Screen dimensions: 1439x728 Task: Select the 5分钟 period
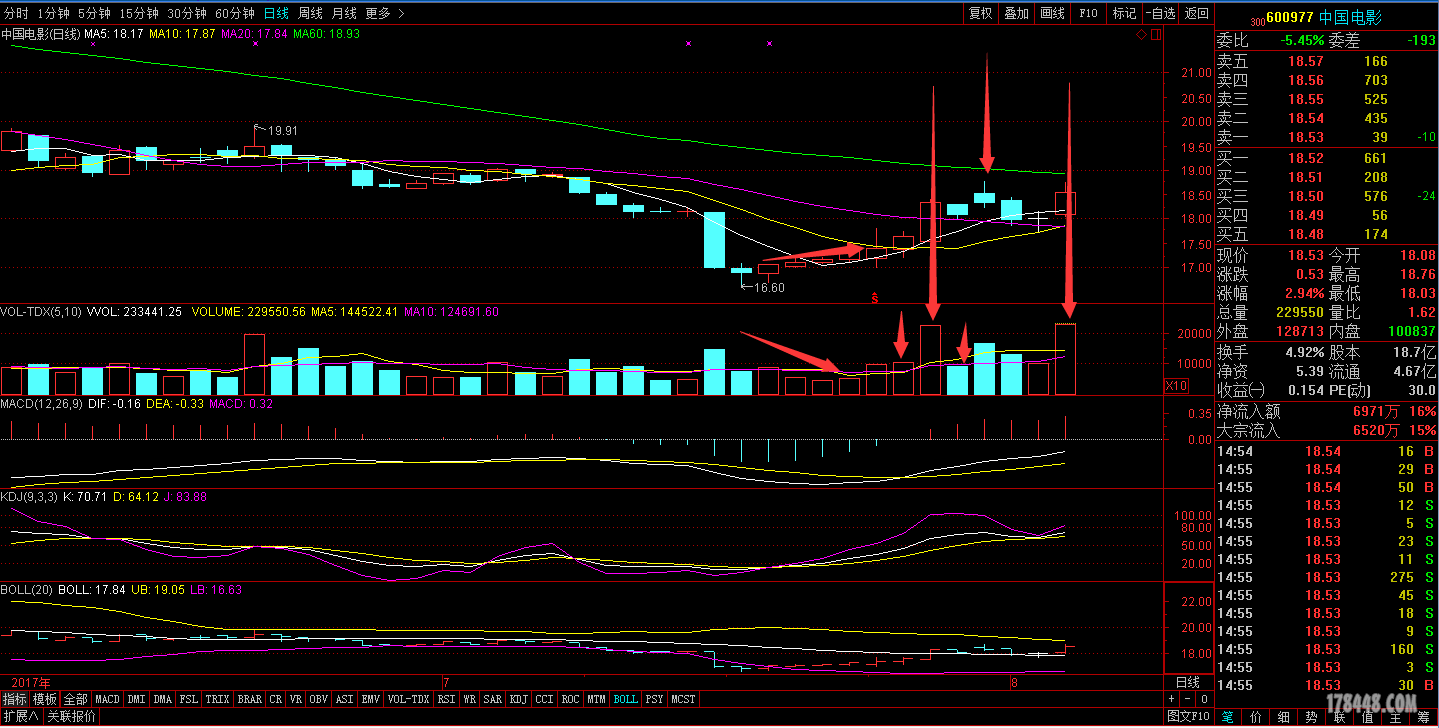coord(93,13)
